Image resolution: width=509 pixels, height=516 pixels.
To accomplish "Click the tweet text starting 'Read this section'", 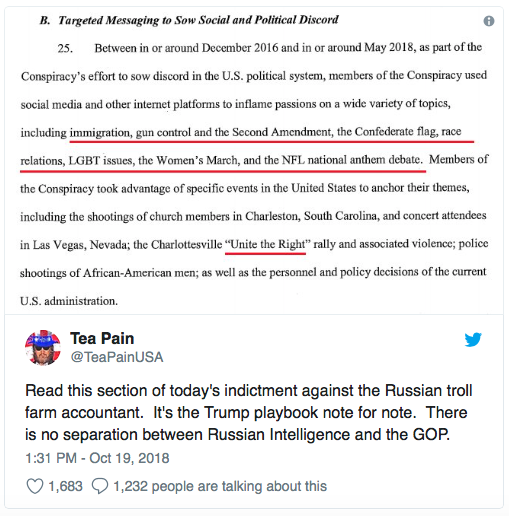I will [249, 413].
